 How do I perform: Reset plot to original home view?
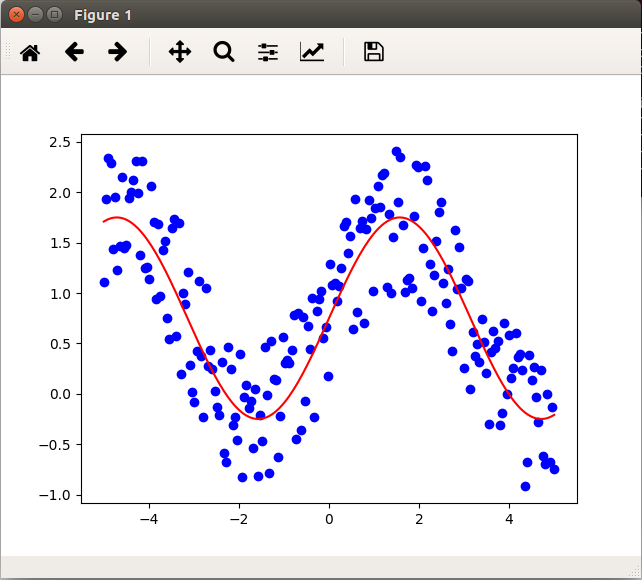click(30, 52)
